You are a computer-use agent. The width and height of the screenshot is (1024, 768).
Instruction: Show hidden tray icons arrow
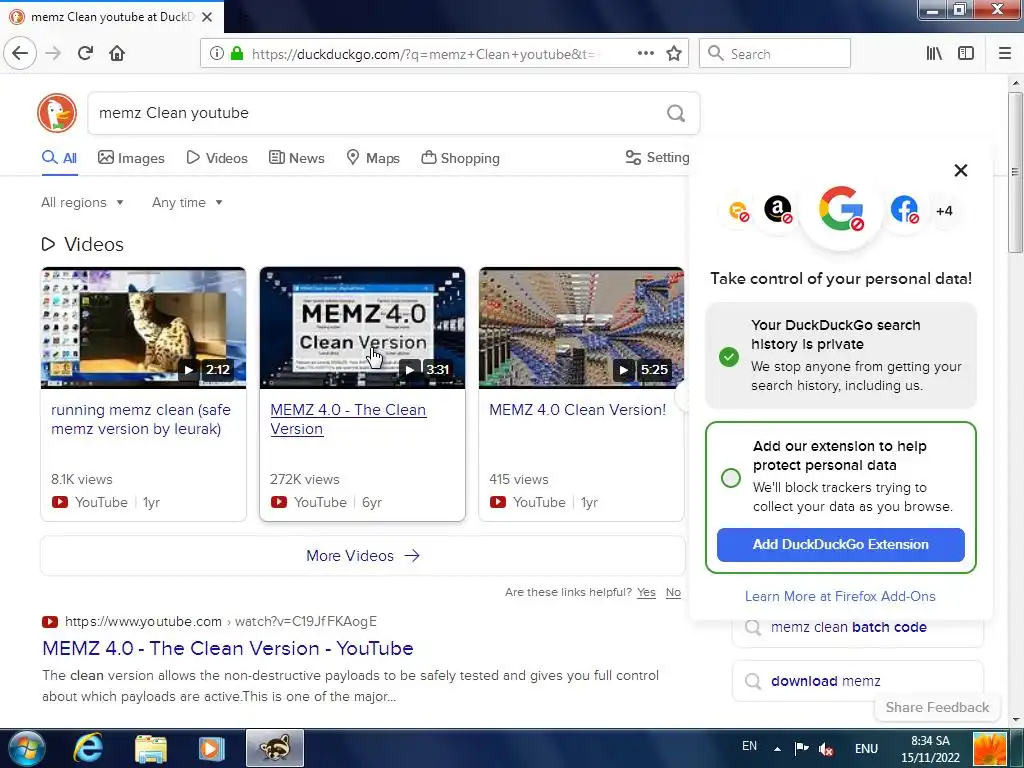tap(777, 749)
